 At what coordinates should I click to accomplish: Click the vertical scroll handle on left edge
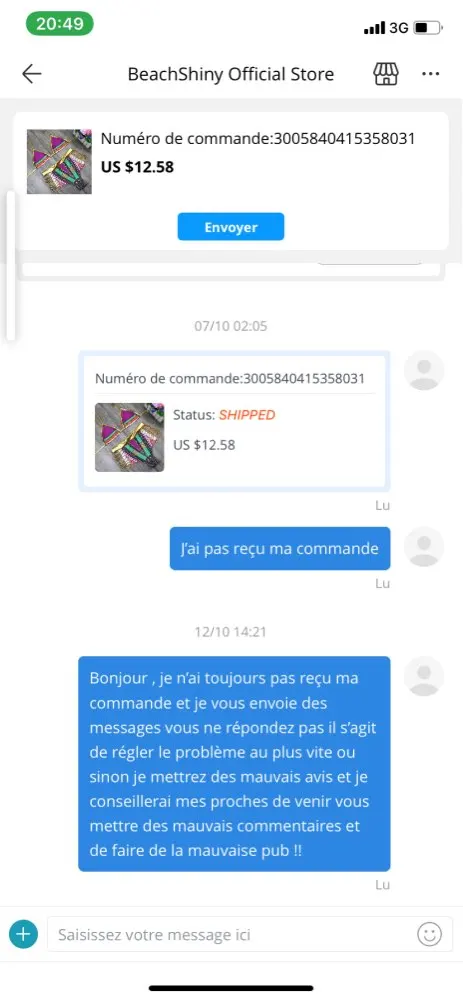pyautogui.click(x=10, y=265)
